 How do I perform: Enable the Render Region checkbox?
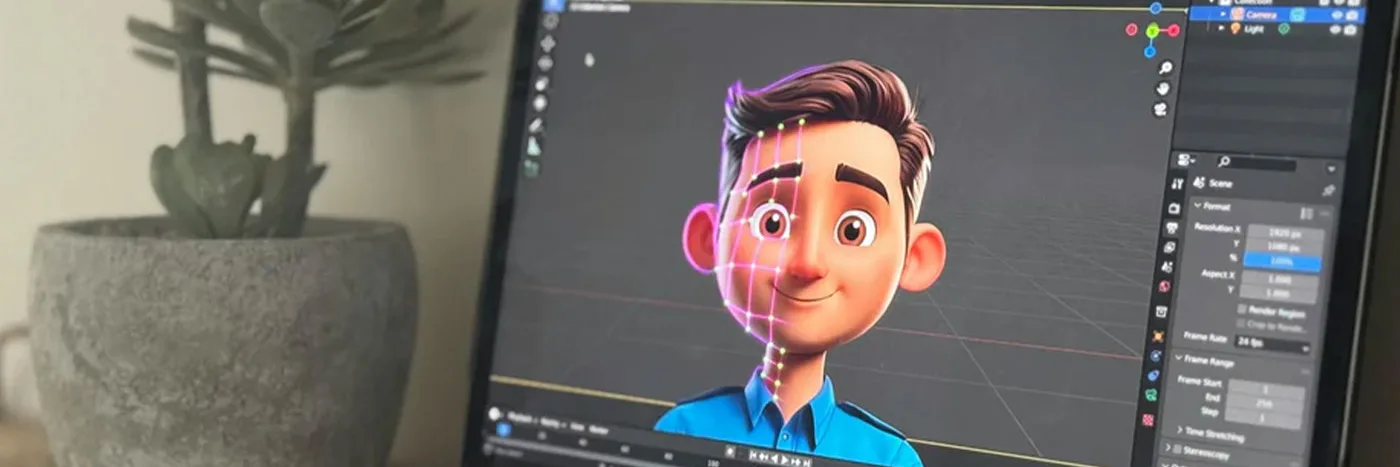click(1241, 310)
